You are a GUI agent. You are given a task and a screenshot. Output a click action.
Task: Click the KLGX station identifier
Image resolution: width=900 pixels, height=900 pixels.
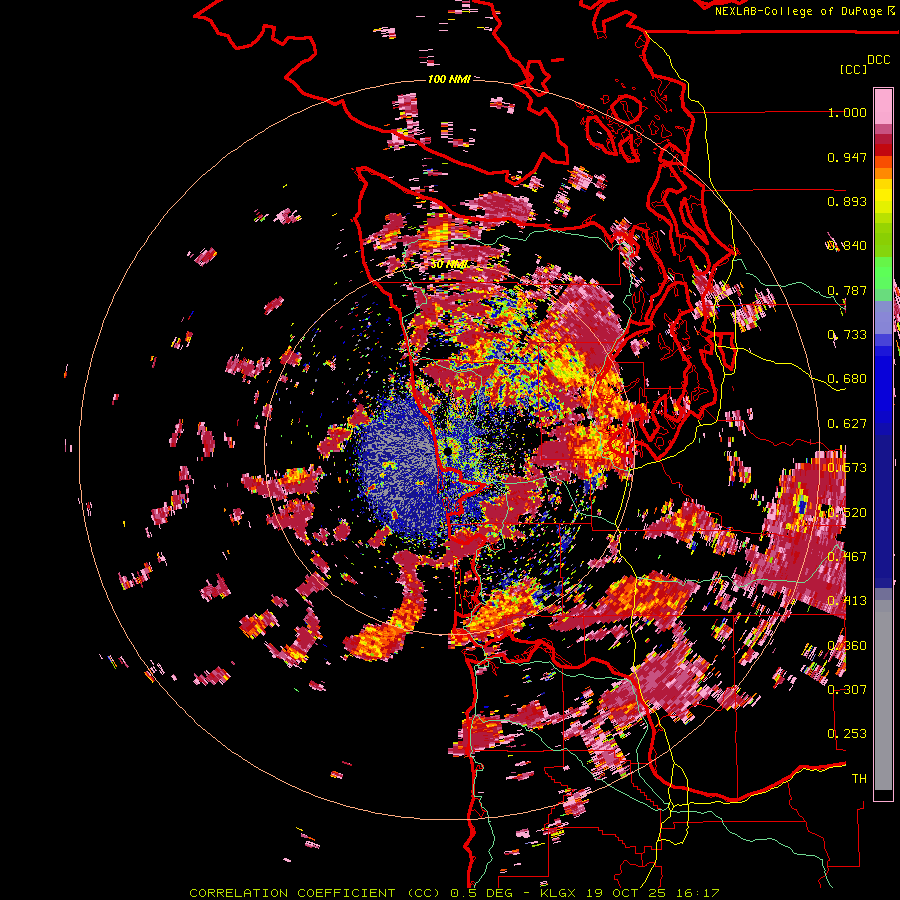[x=558, y=893]
